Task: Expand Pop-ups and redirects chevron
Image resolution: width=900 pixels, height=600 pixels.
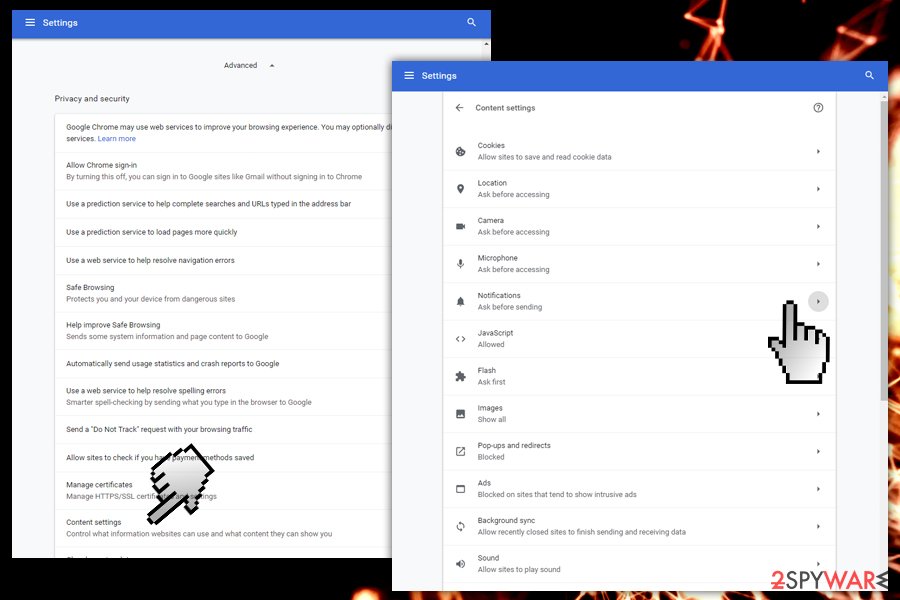Action: (818, 451)
